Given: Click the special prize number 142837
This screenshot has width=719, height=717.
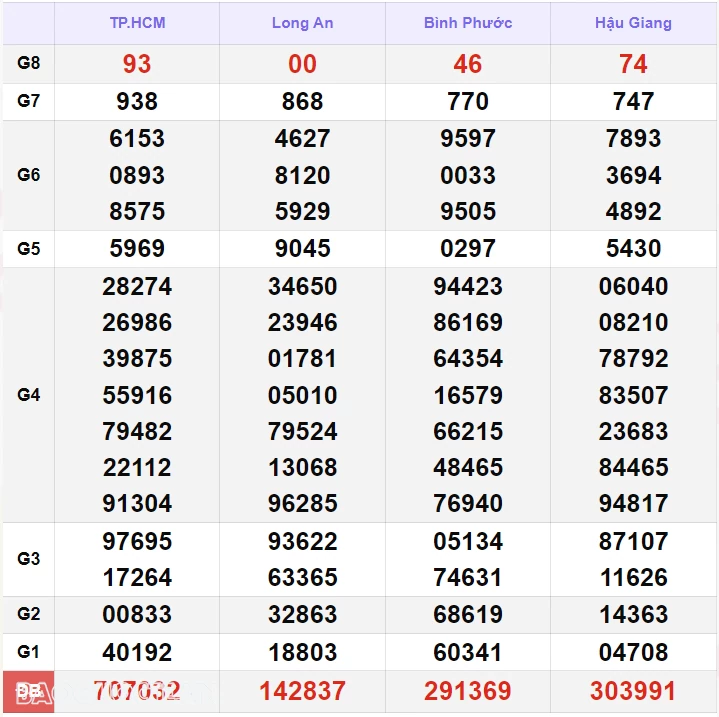Looking at the screenshot, I should (302, 691).
